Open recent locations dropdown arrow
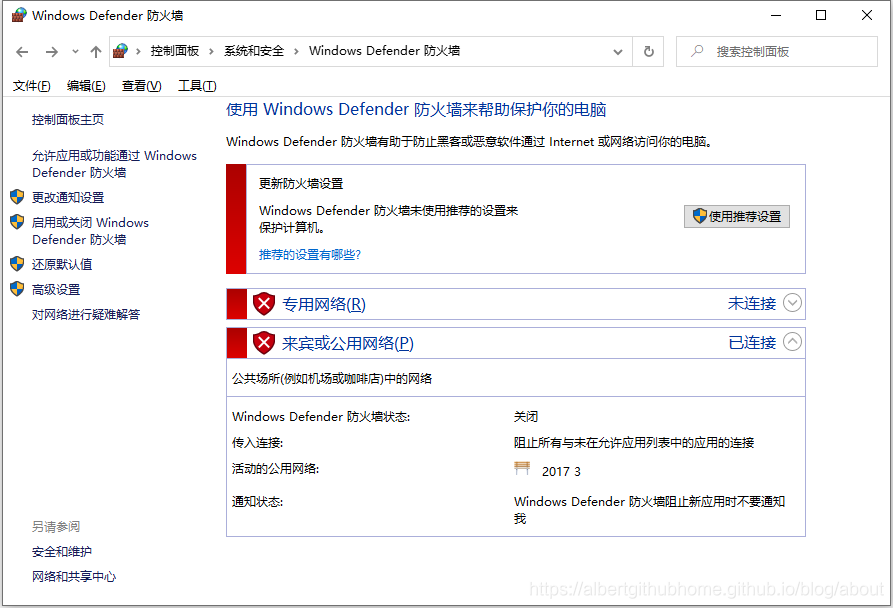The width and height of the screenshot is (893, 608). [75, 52]
